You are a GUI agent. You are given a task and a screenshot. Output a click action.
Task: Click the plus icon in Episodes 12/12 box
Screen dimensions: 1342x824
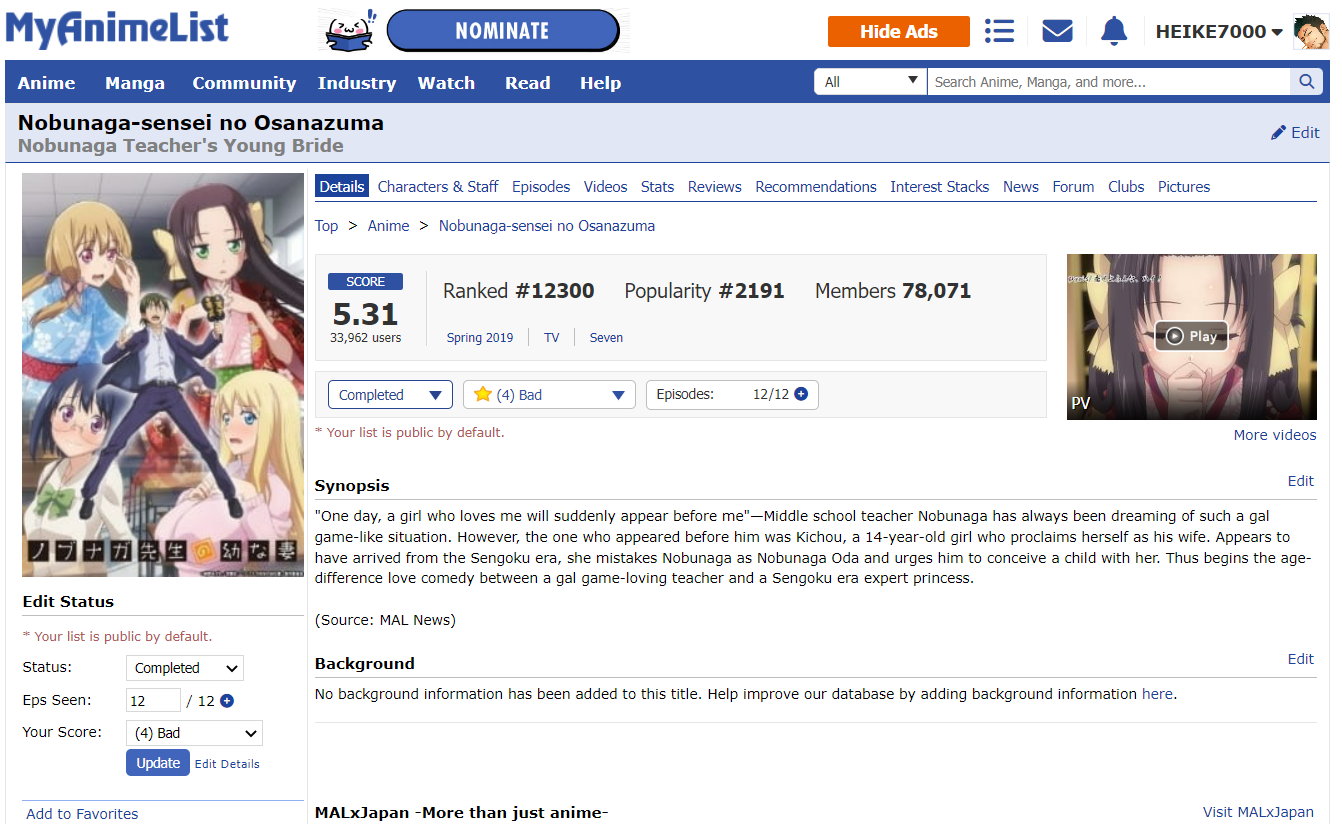(x=801, y=394)
